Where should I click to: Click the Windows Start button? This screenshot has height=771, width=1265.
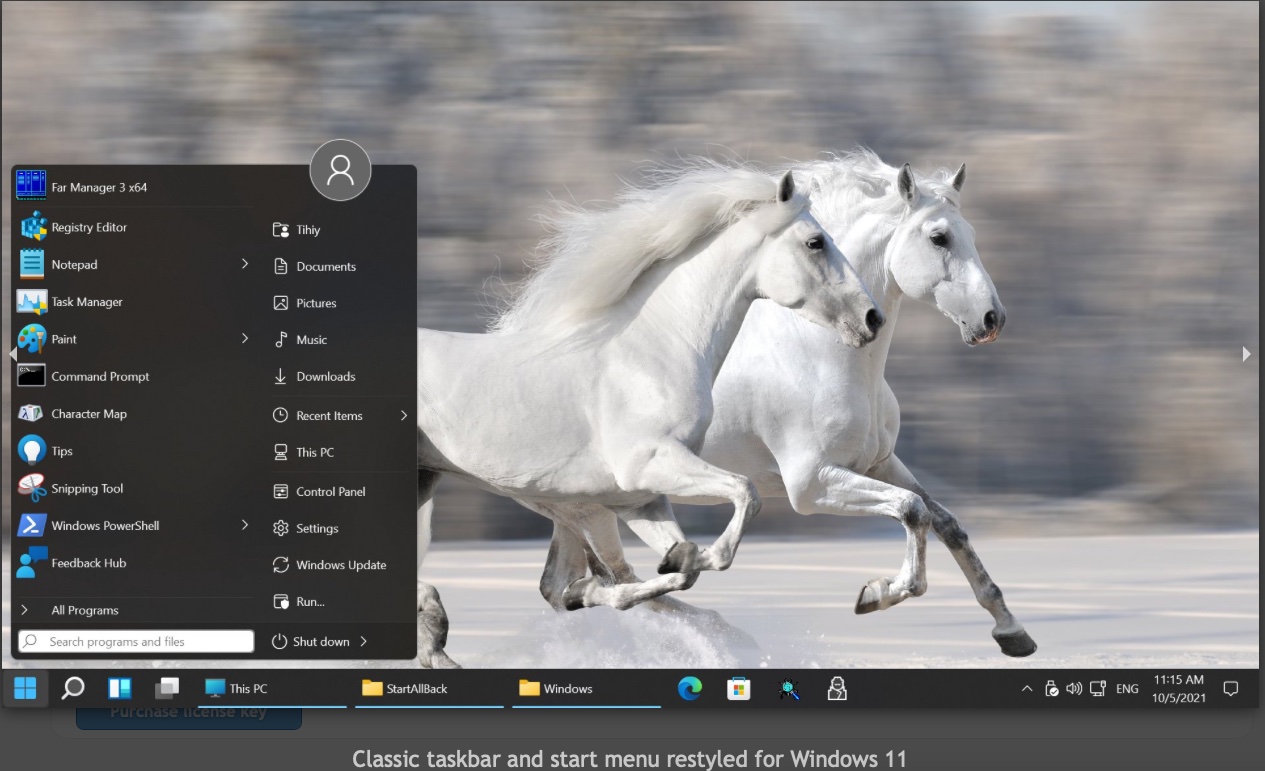click(x=25, y=688)
